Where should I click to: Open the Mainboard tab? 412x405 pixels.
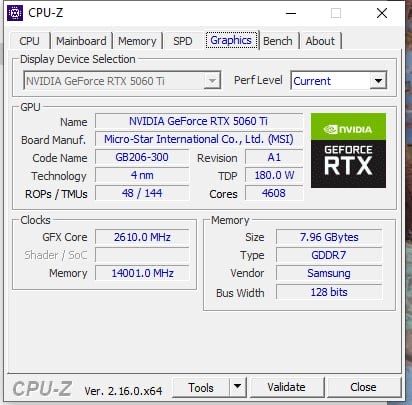(81, 41)
